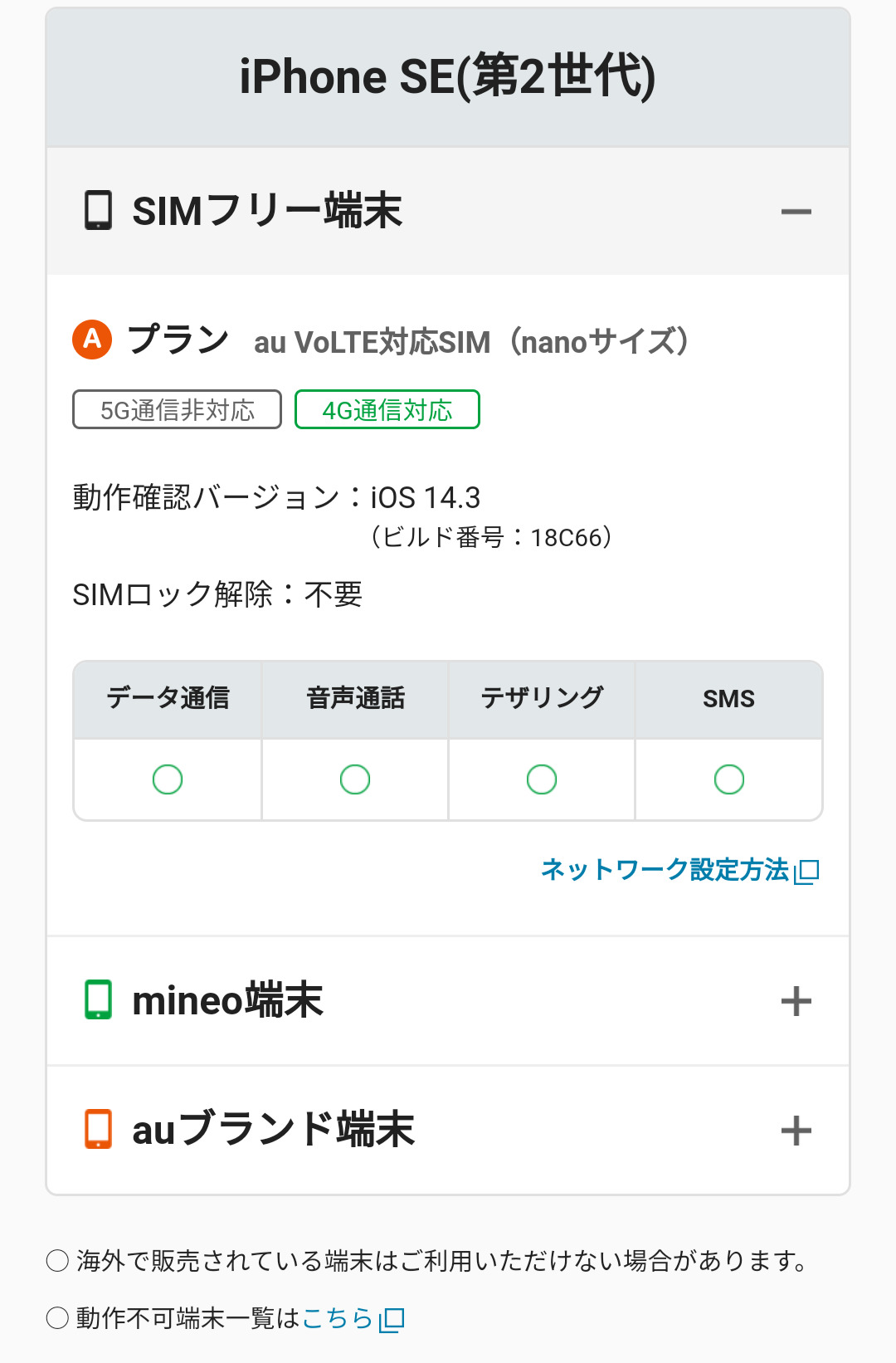The height and width of the screenshot is (1363, 896).
Task: Click the 5G通信非対応 tag
Action: [177, 410]
